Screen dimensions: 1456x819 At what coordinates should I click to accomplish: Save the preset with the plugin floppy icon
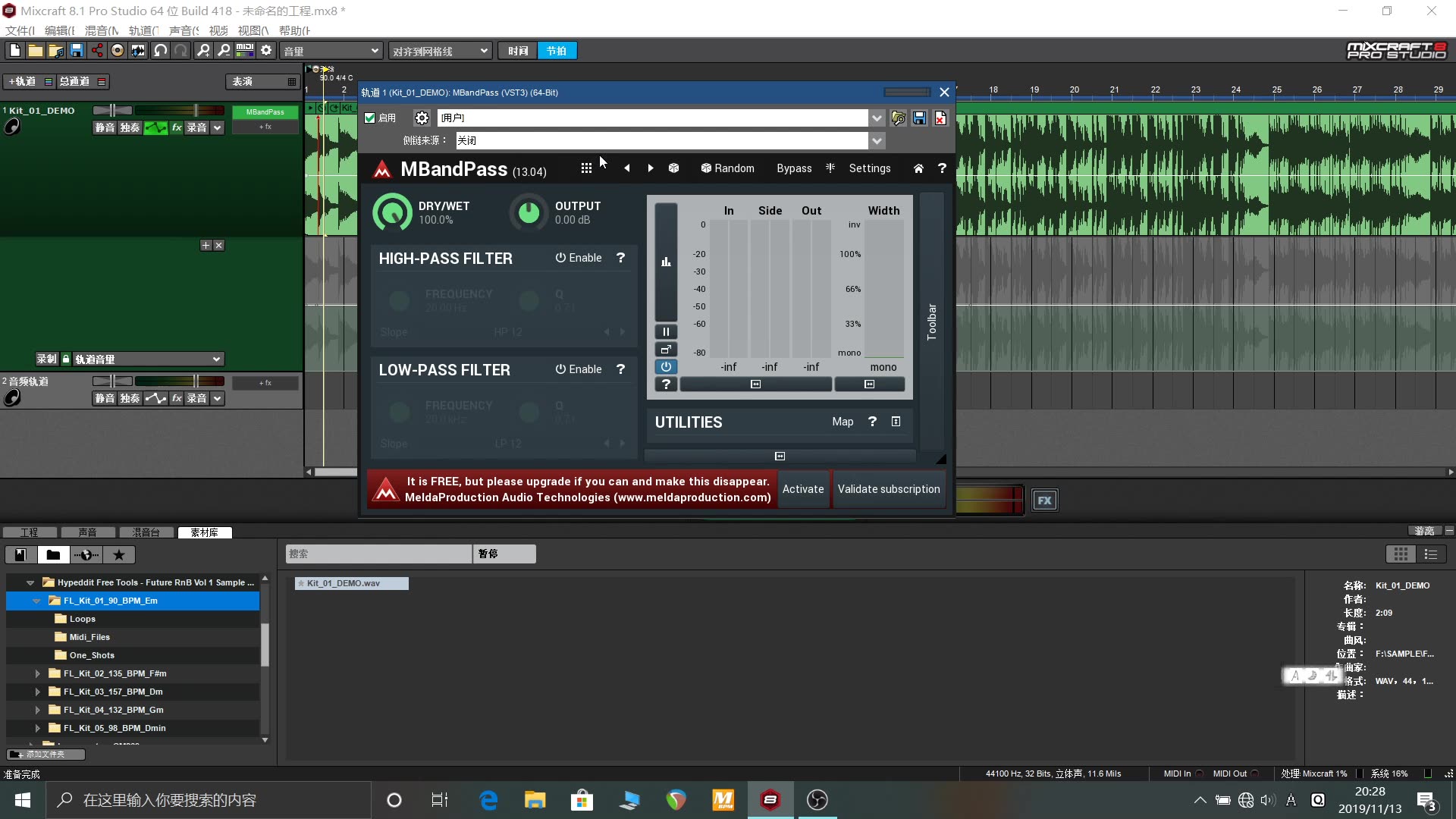pyautogui.click(x=919, y=118)
